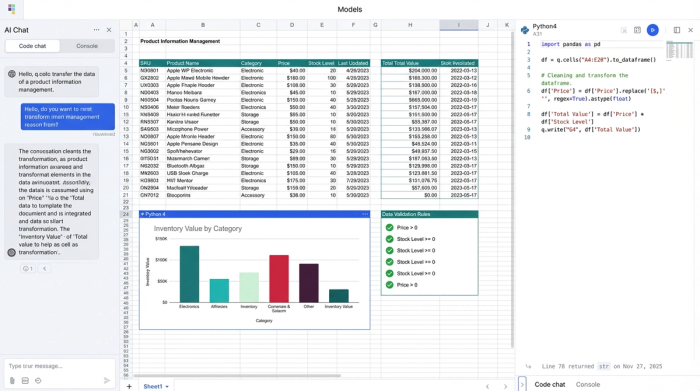Click the spreadsheet horizontal scrollbar
The width and height of the screenshot is (700, 391).
(x=237, y=376)
